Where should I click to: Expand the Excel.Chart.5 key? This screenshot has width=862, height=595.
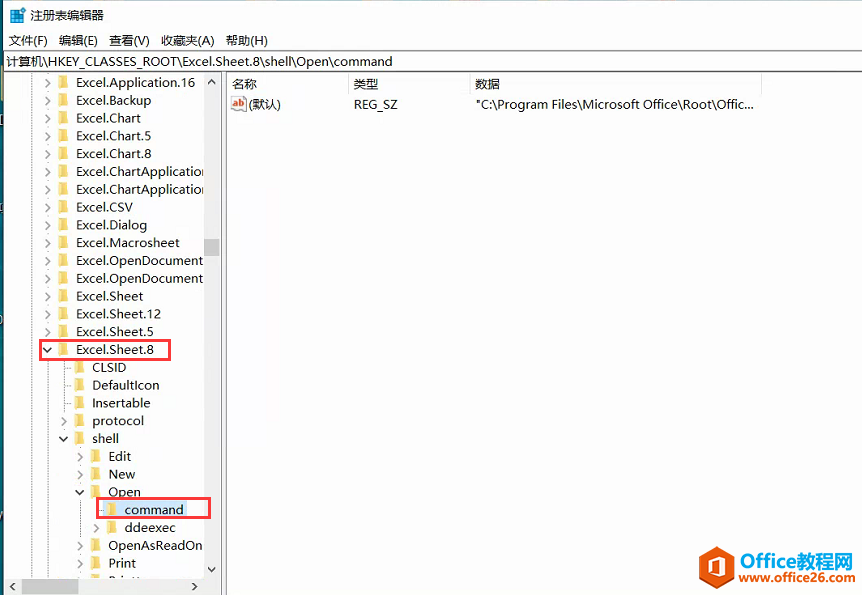[x=47, y=136]
